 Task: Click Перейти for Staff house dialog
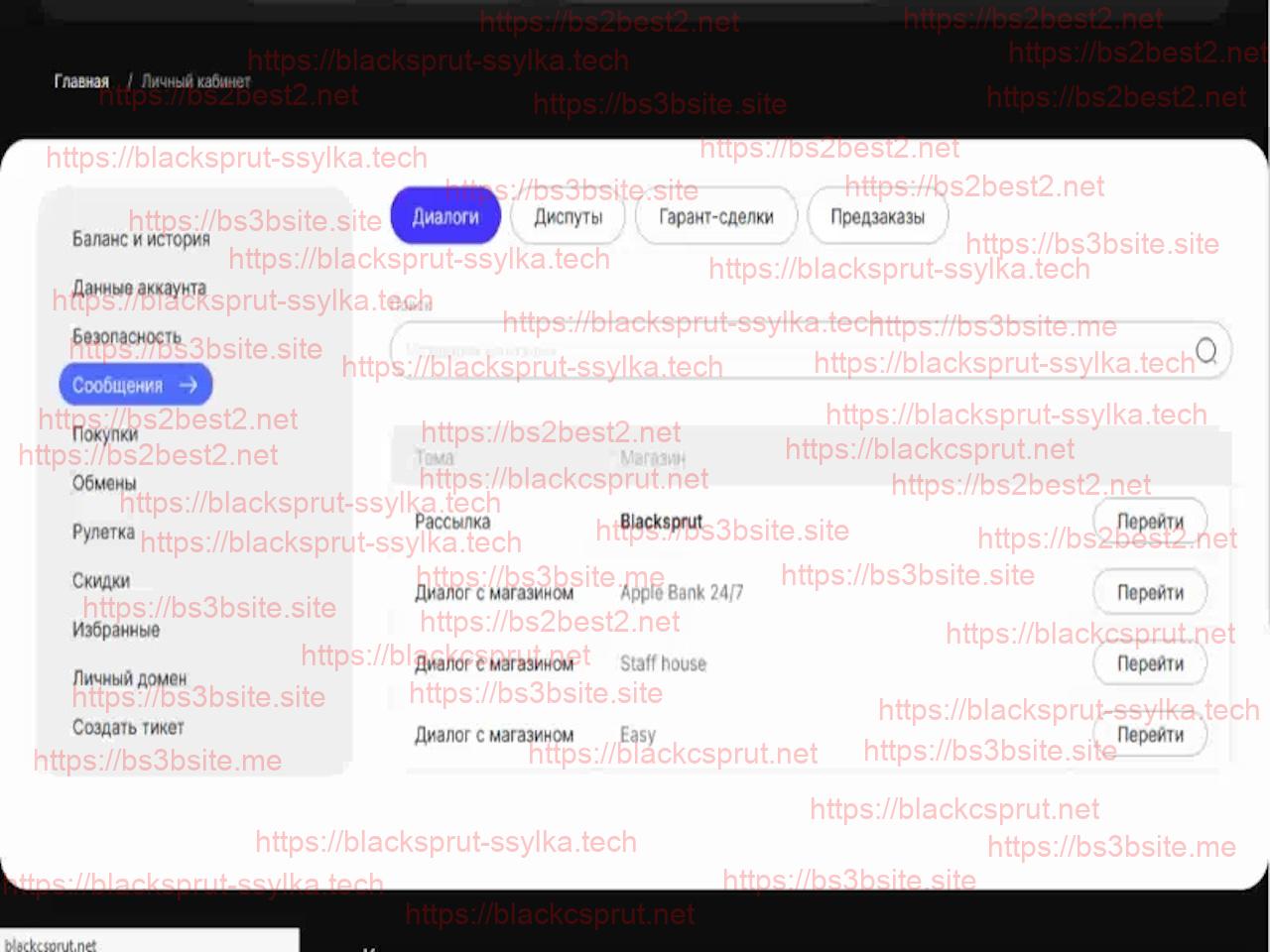pos(1151,663)
